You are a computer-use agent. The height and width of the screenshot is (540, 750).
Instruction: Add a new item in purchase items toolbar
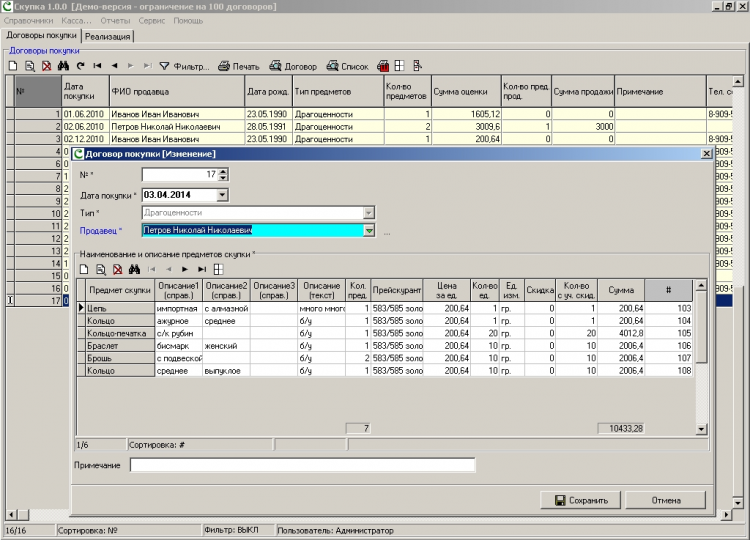coord(85,269)
